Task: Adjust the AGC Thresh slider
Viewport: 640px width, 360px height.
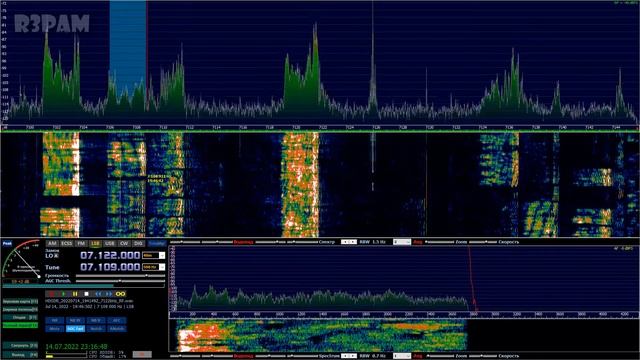Action: coord(120,281)
